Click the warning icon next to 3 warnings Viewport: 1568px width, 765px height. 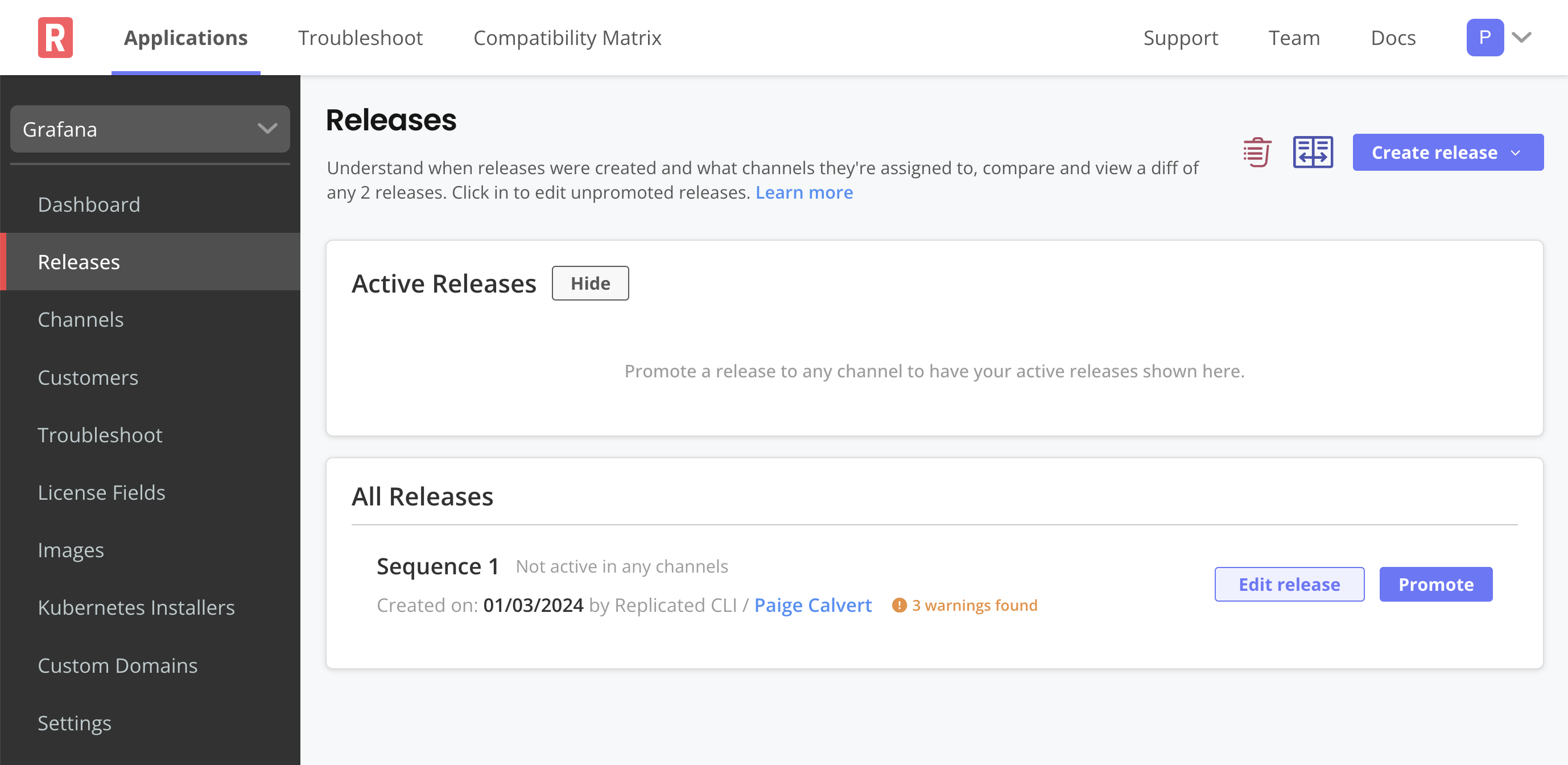click(898, 604)
